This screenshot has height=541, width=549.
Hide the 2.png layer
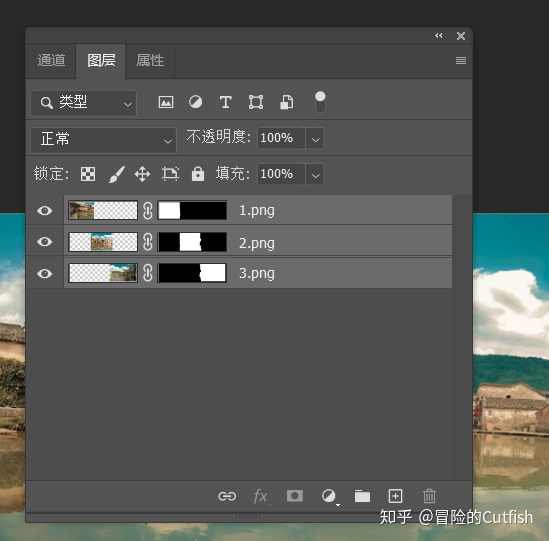44,242
